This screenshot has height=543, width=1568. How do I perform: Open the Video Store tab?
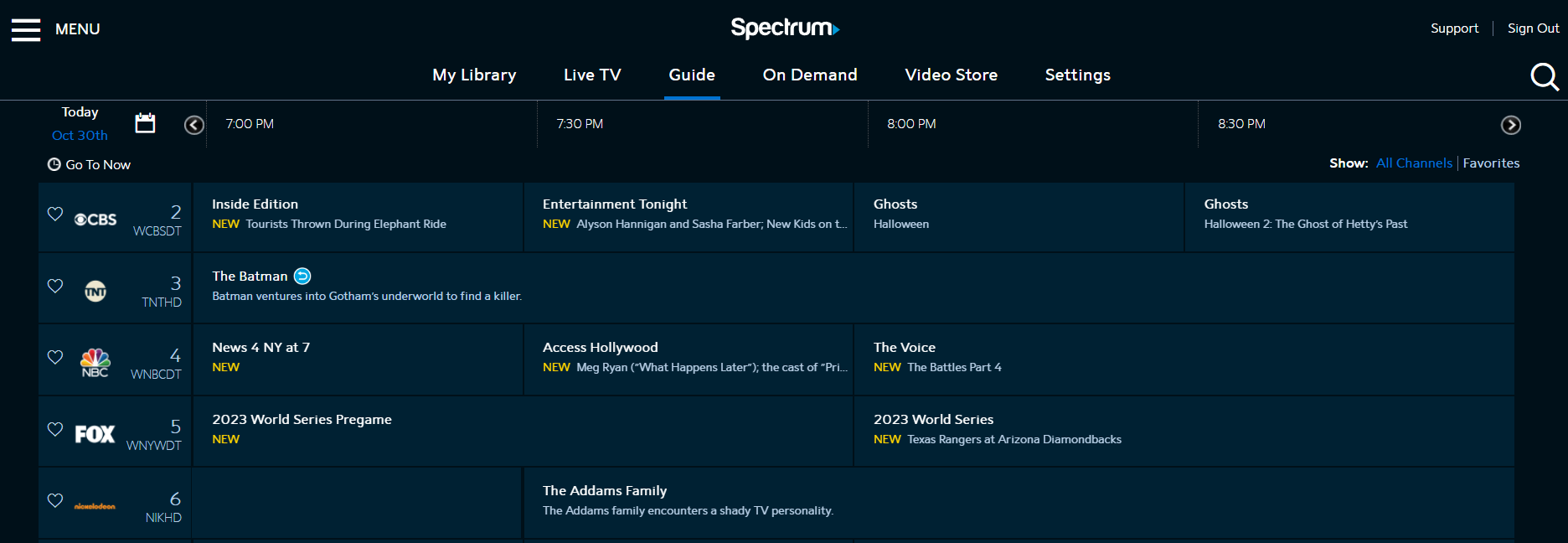click(951, 75)
